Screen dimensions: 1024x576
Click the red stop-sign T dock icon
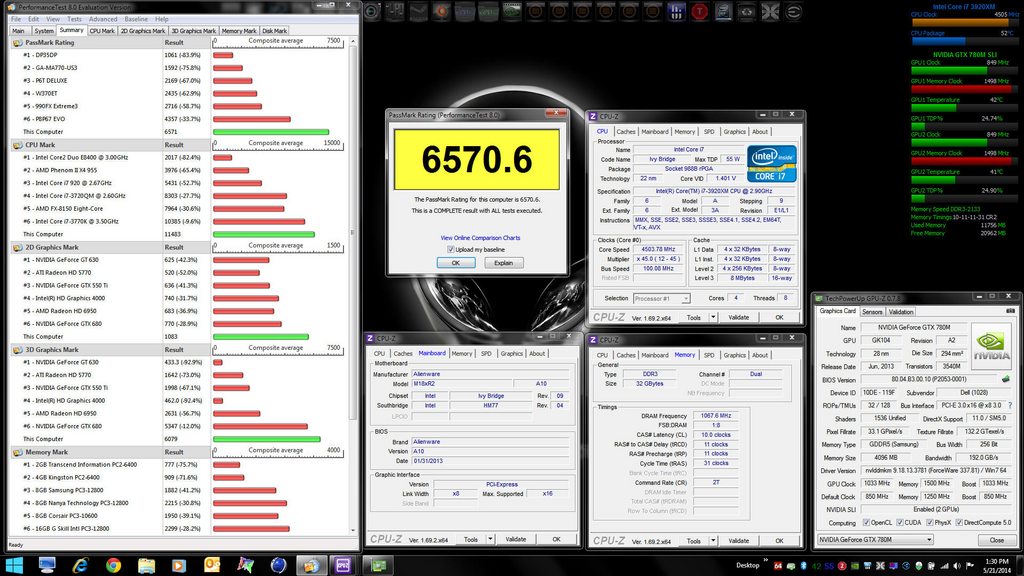tap(699, 12)
